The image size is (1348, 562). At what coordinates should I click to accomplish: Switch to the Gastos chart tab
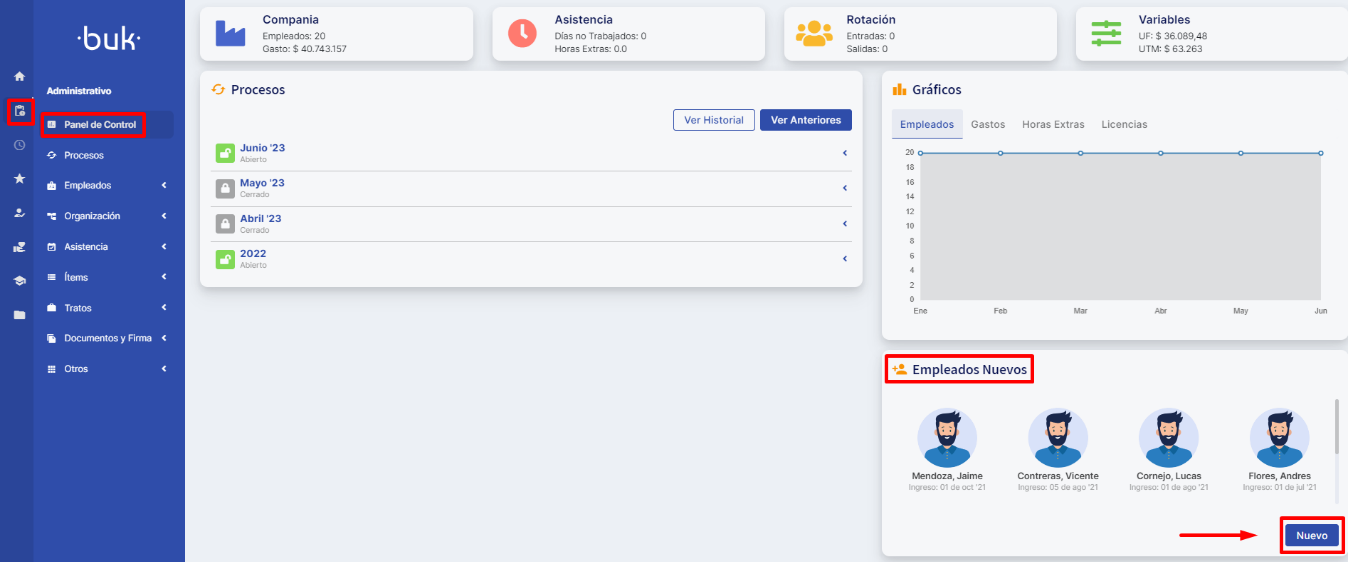[x=988, y=125]
